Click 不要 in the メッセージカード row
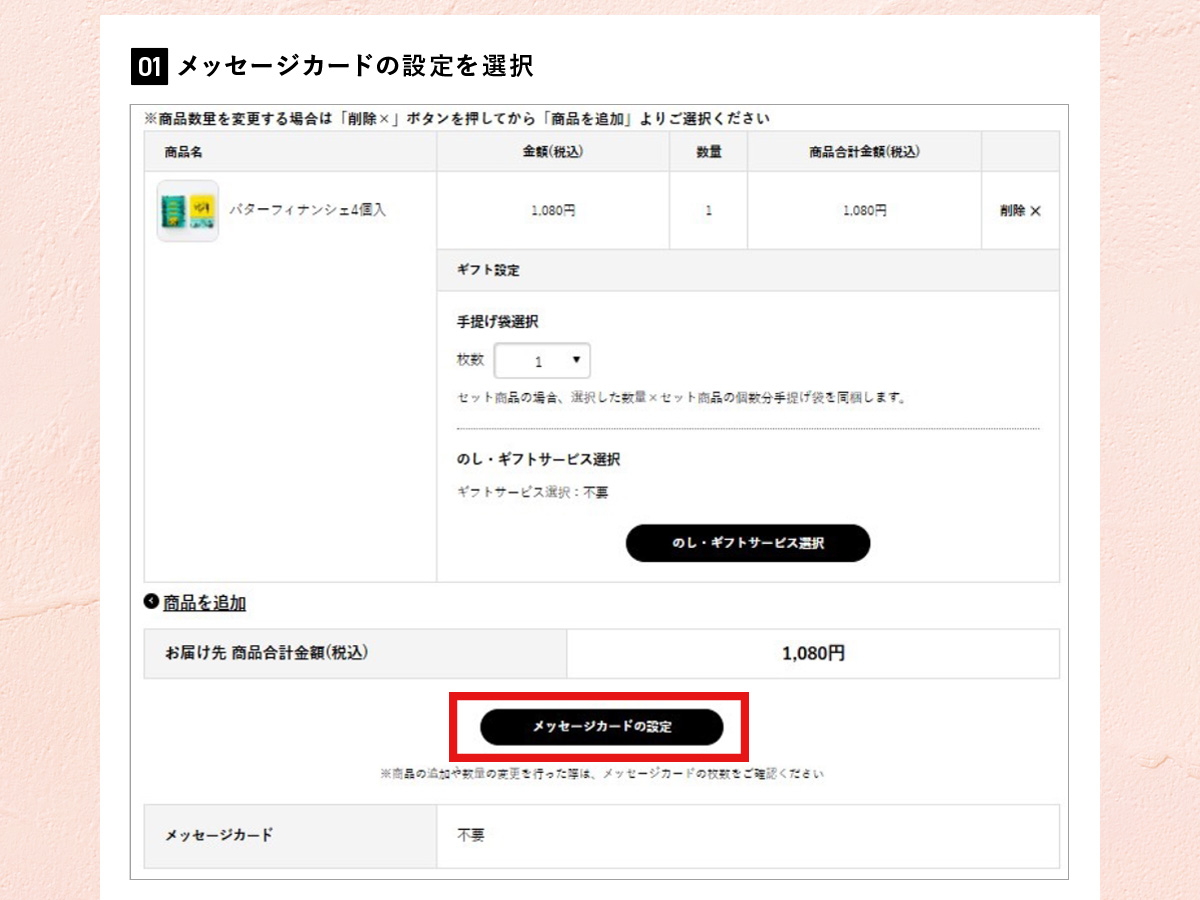 [470, 836]
